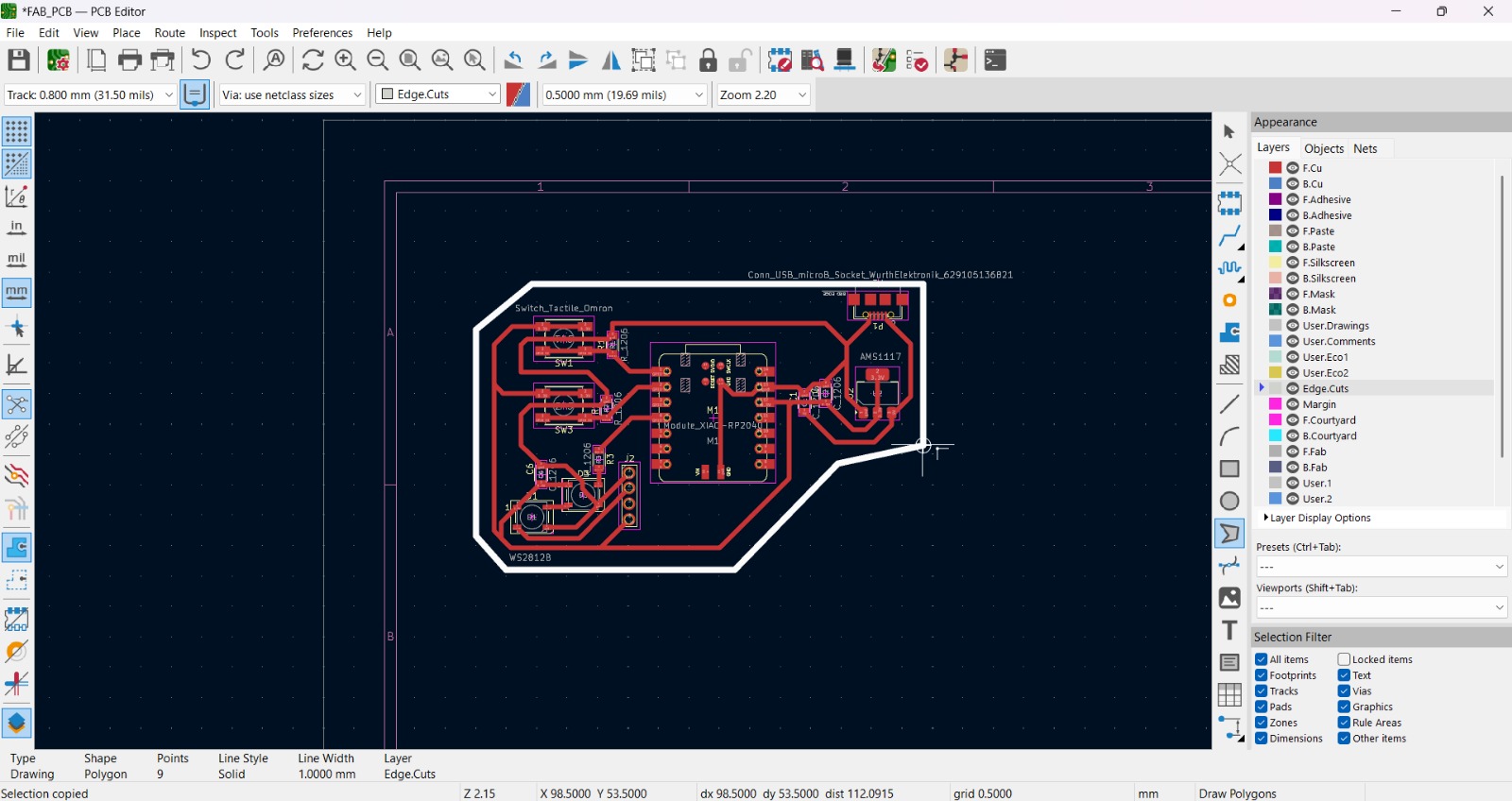The height and width of the screenshot is (801, 1512).
Task: Choose the Draw Lines tool
Action: click(1229, 404)
